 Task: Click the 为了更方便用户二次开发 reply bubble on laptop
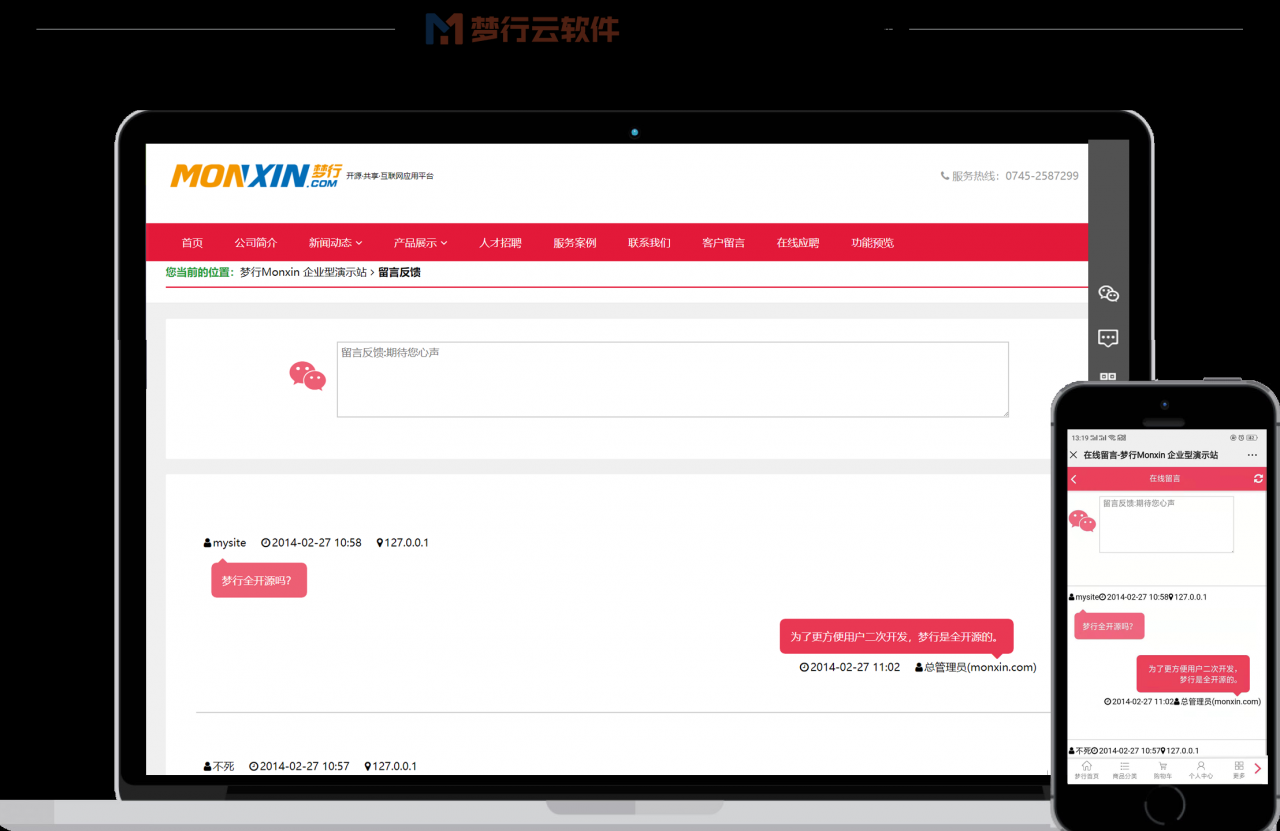(x=896, y=636)
